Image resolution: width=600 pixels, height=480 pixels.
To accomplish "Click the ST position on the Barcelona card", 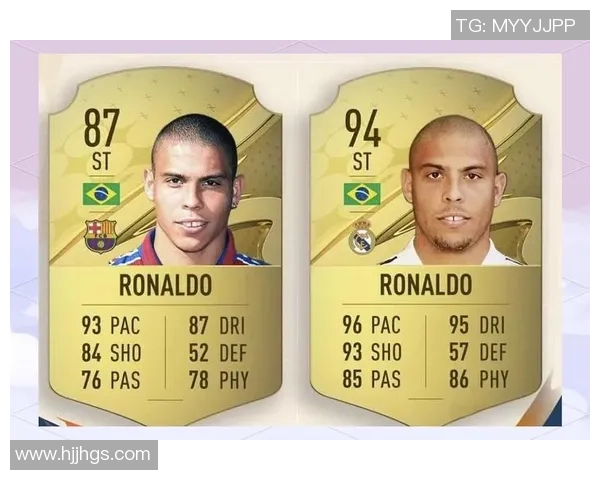I will (101, 161).
